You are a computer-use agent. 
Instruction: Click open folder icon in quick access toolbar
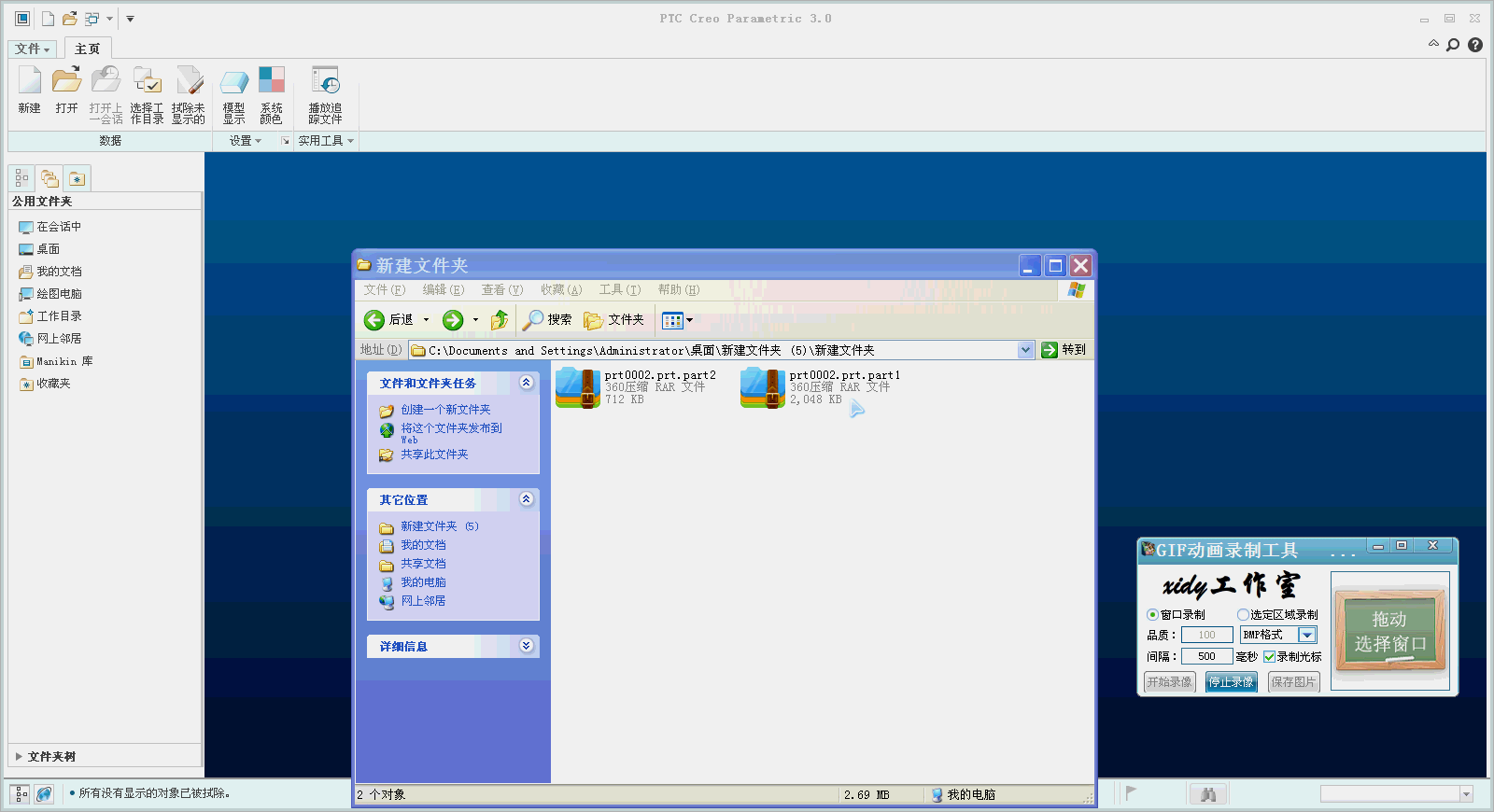tap(70, 19)
